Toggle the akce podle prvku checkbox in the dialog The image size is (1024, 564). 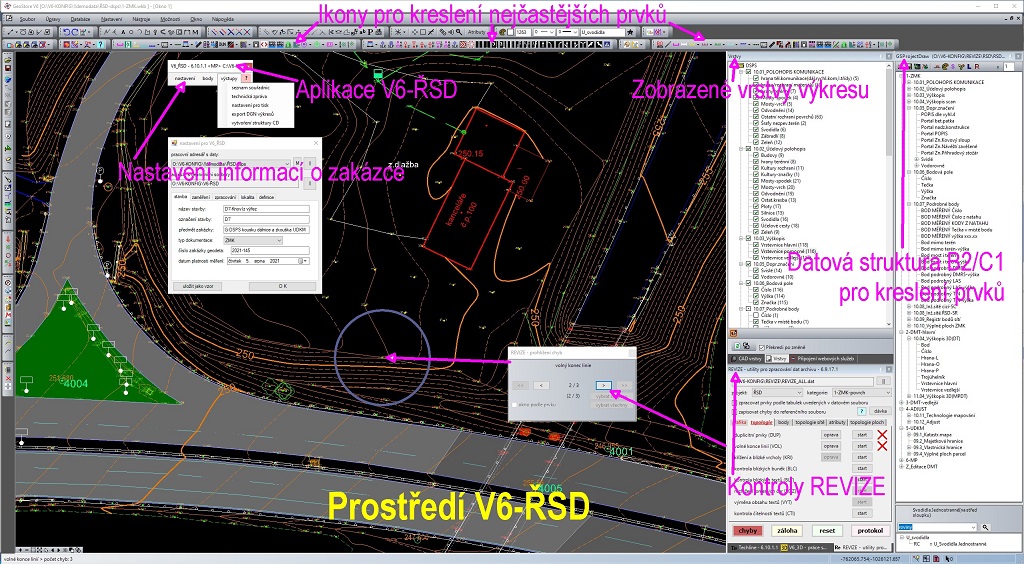point(514,405)
